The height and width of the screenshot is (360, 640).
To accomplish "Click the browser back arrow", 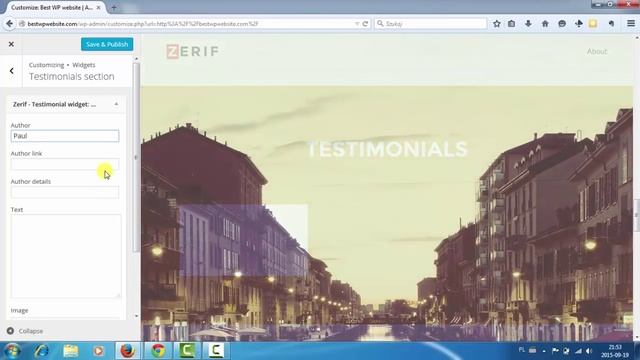I will click(x=9, y=24).
